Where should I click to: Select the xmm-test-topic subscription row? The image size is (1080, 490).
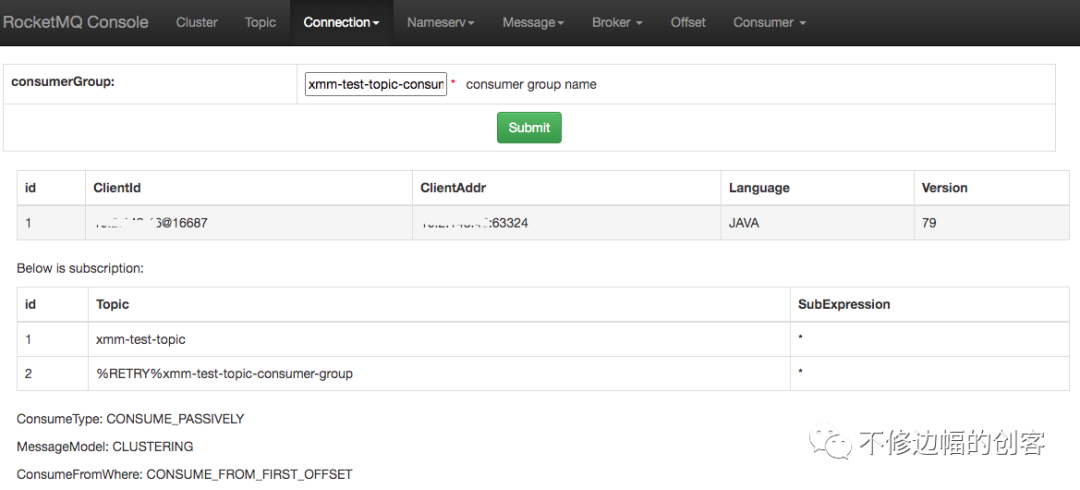543,339
